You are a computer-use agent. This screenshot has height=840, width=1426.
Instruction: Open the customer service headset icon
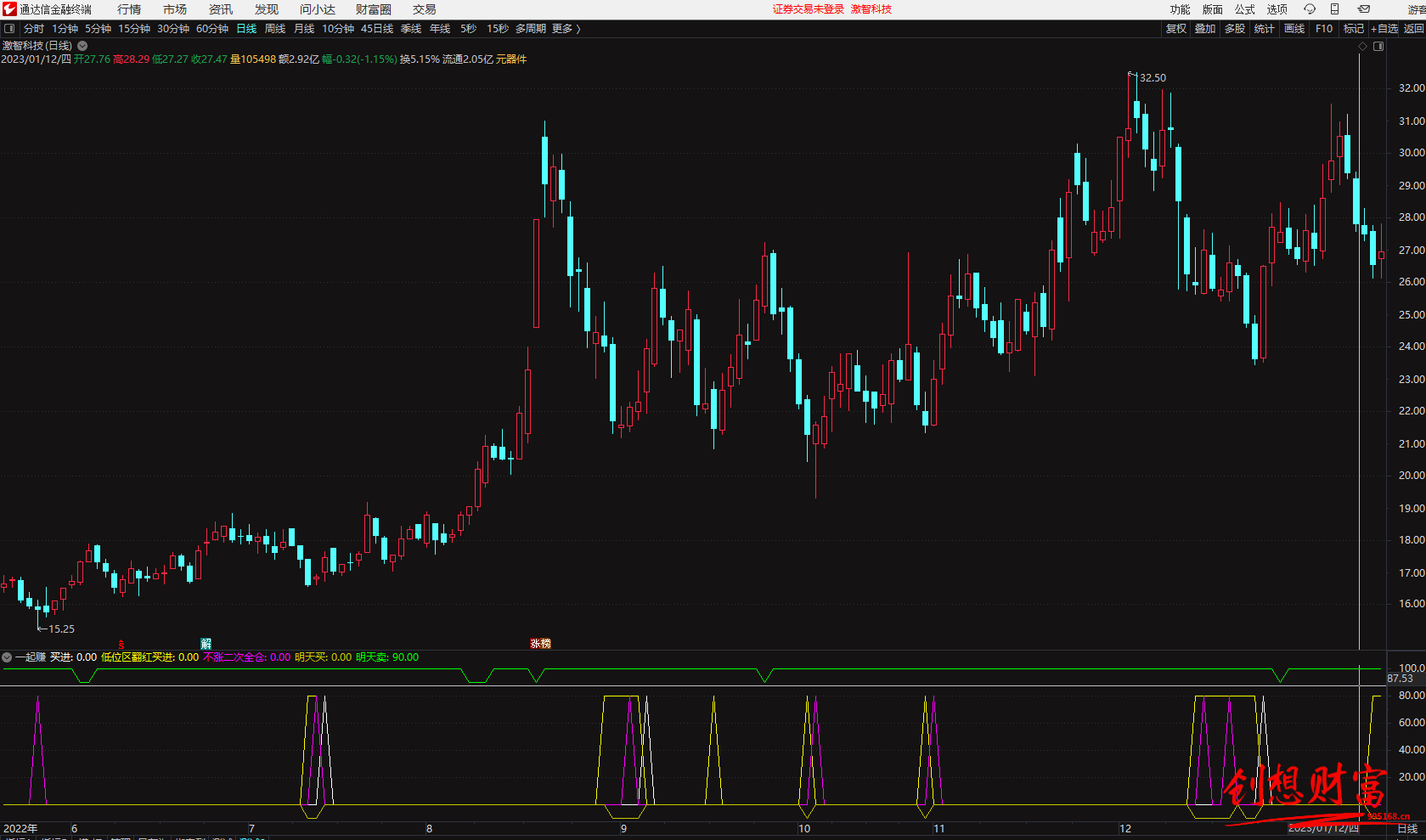point(1310,9)
